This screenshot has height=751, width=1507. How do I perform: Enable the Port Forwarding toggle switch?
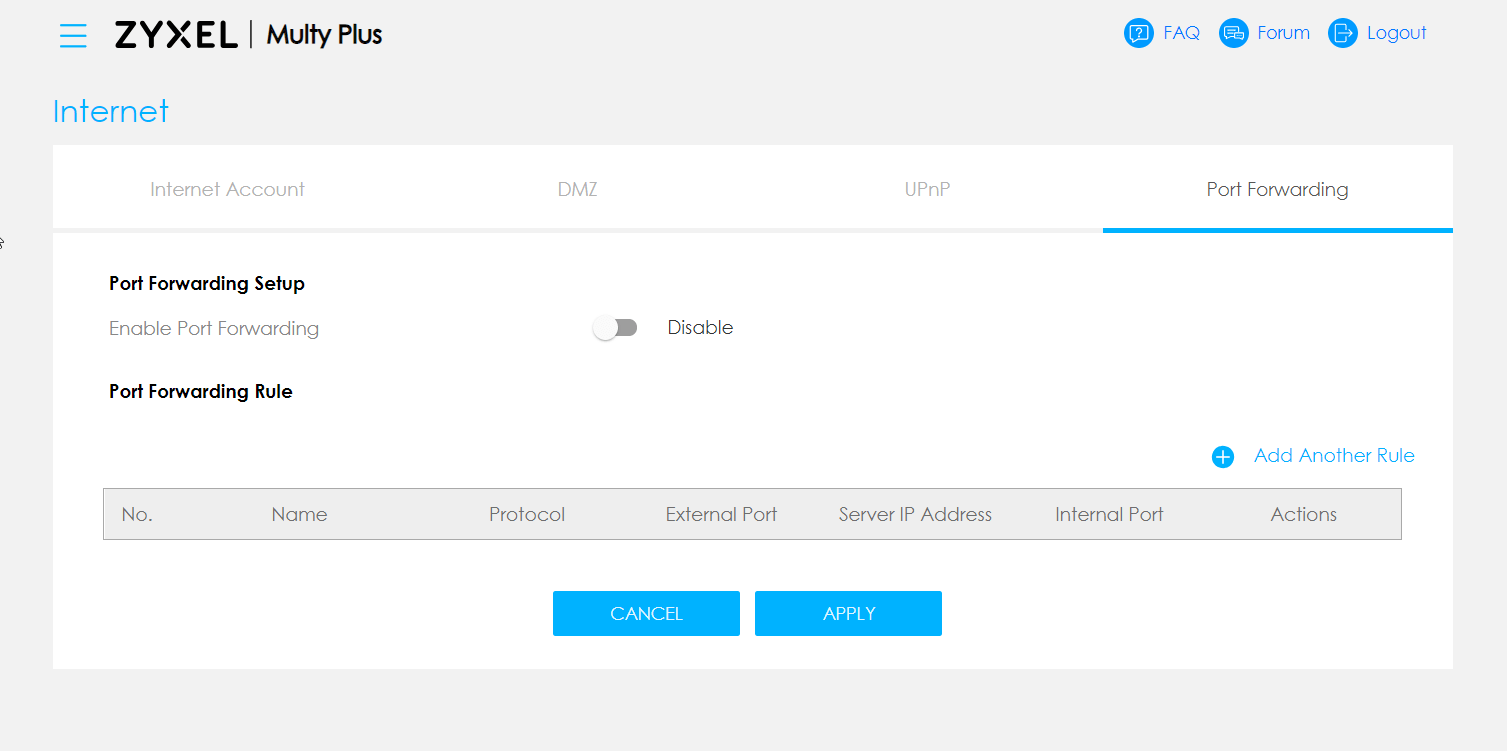click(x=615, y=328)
